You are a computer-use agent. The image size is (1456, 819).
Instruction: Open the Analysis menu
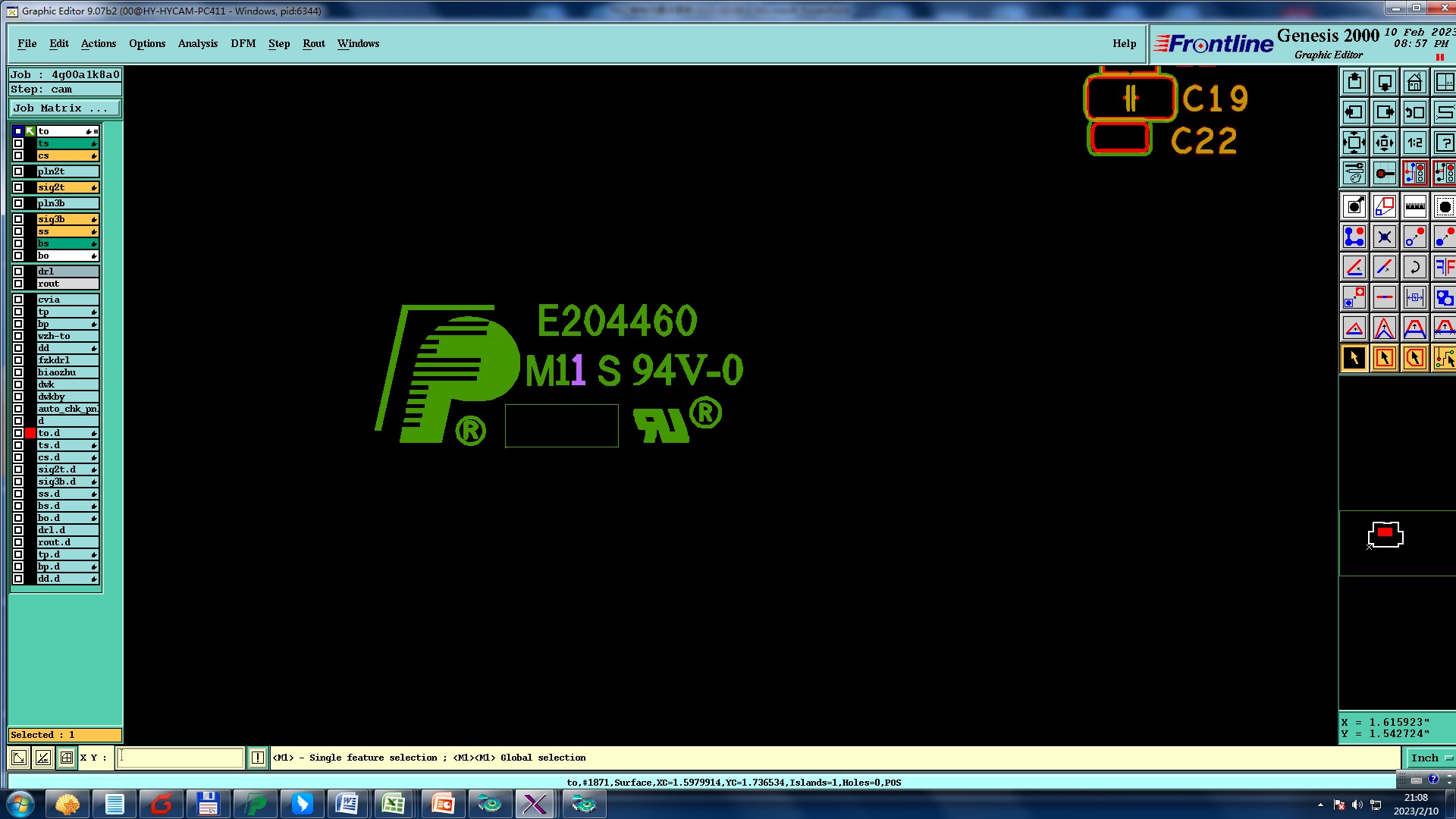click(197, 43)
